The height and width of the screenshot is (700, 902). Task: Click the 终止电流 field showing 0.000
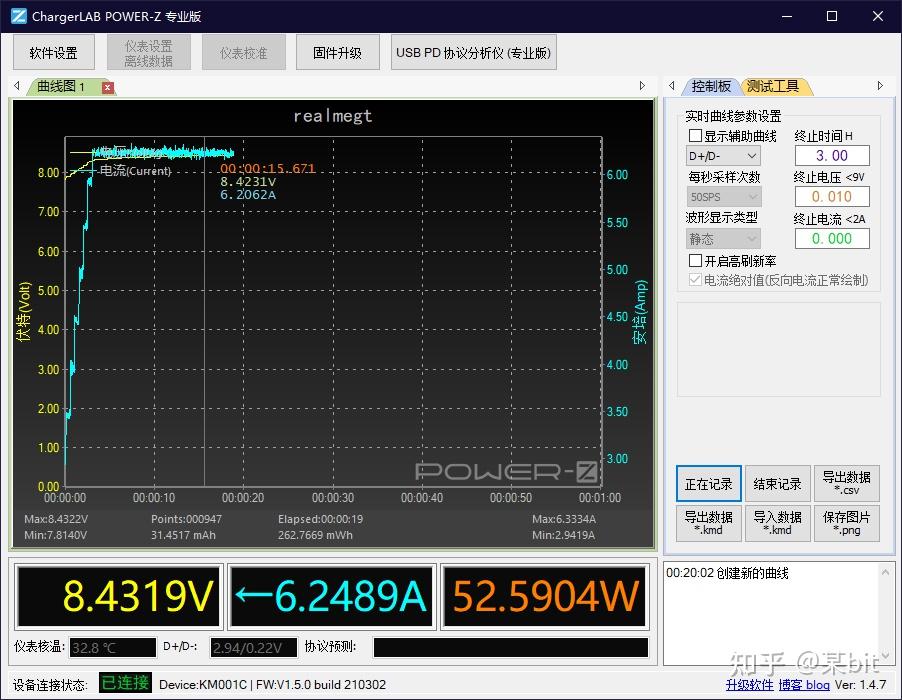point(832,238)
